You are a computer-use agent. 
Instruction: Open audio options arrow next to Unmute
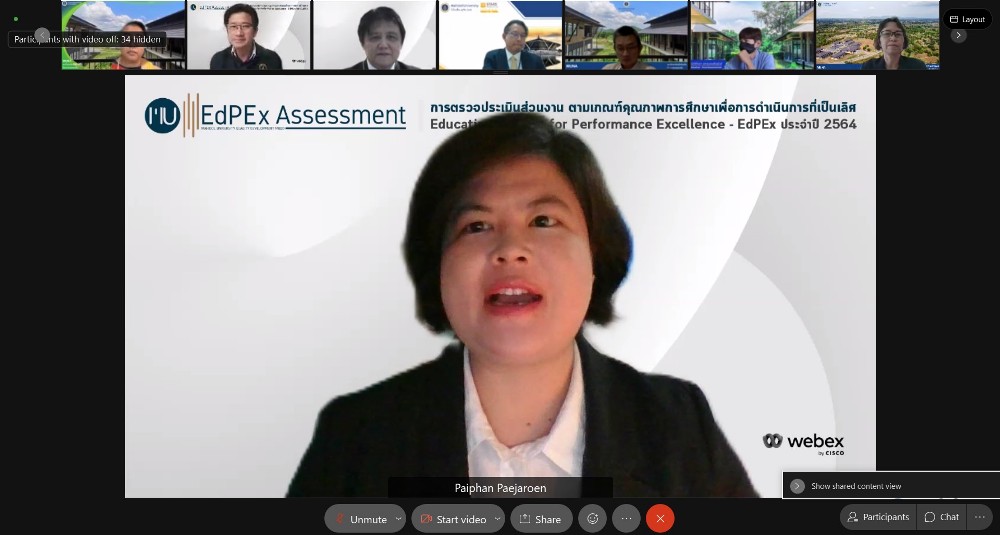pos(399,519)
